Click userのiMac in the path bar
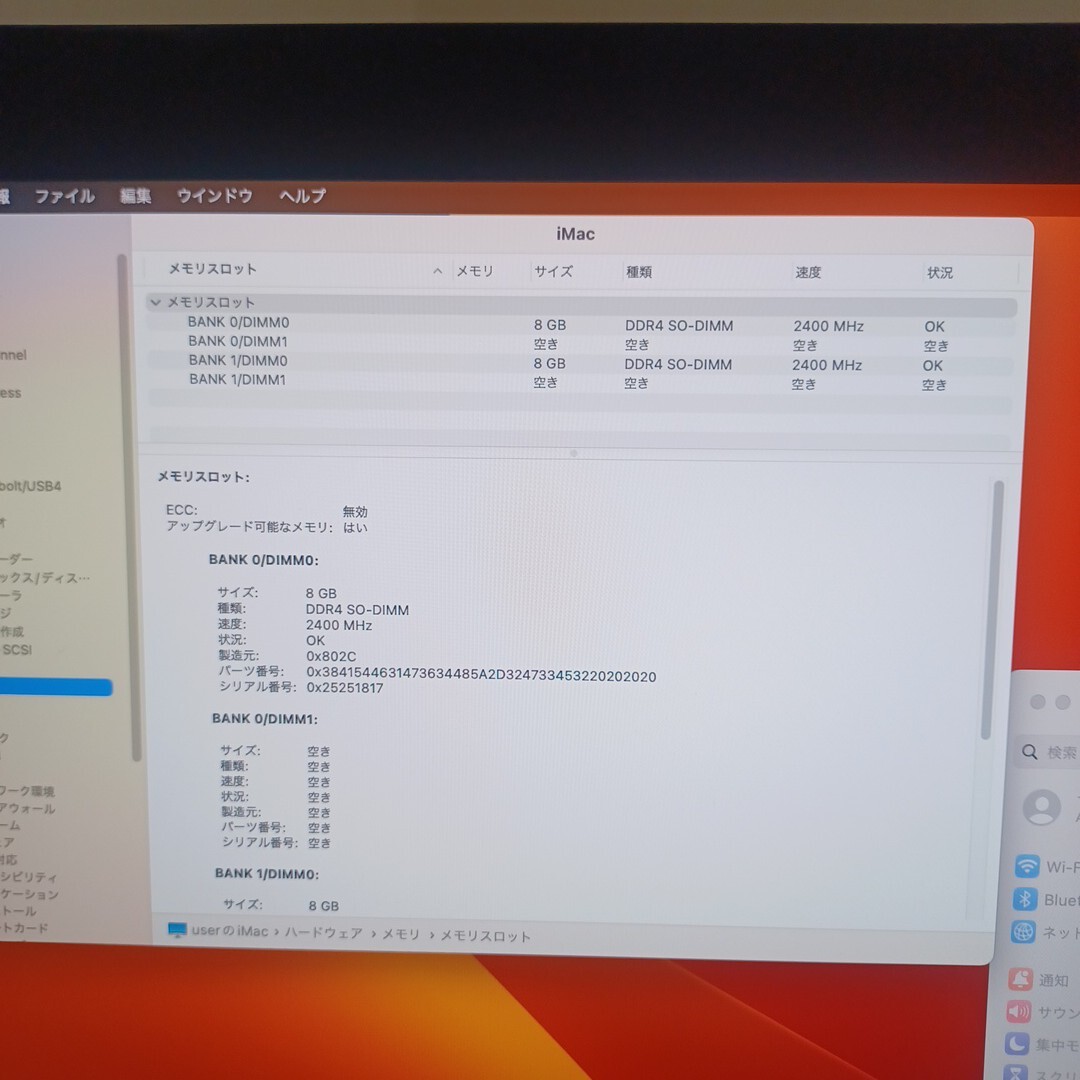The height and width of the screenshot is (1080, 1080). [x=229, y=931]
